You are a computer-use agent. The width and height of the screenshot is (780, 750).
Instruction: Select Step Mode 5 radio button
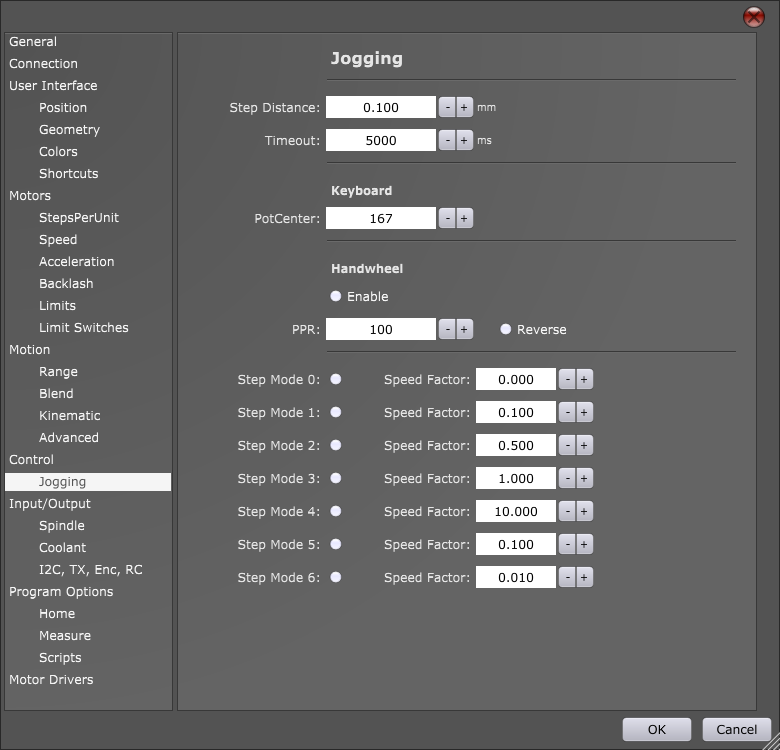336,545
